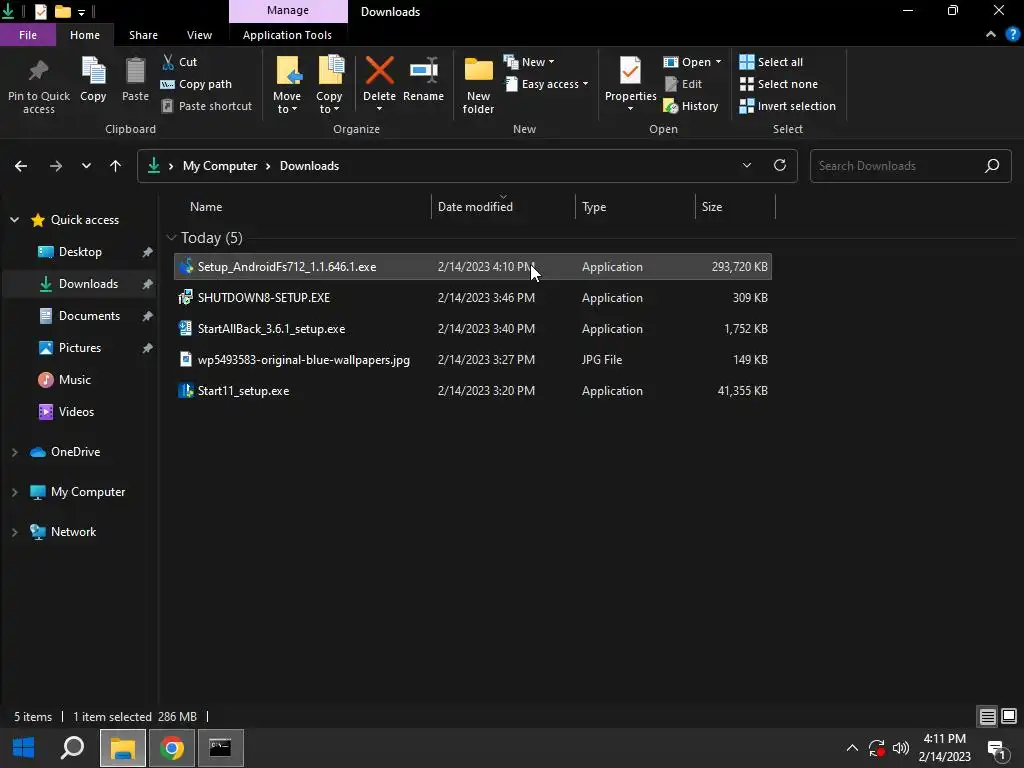Open Desktop in Quick access

80,252
